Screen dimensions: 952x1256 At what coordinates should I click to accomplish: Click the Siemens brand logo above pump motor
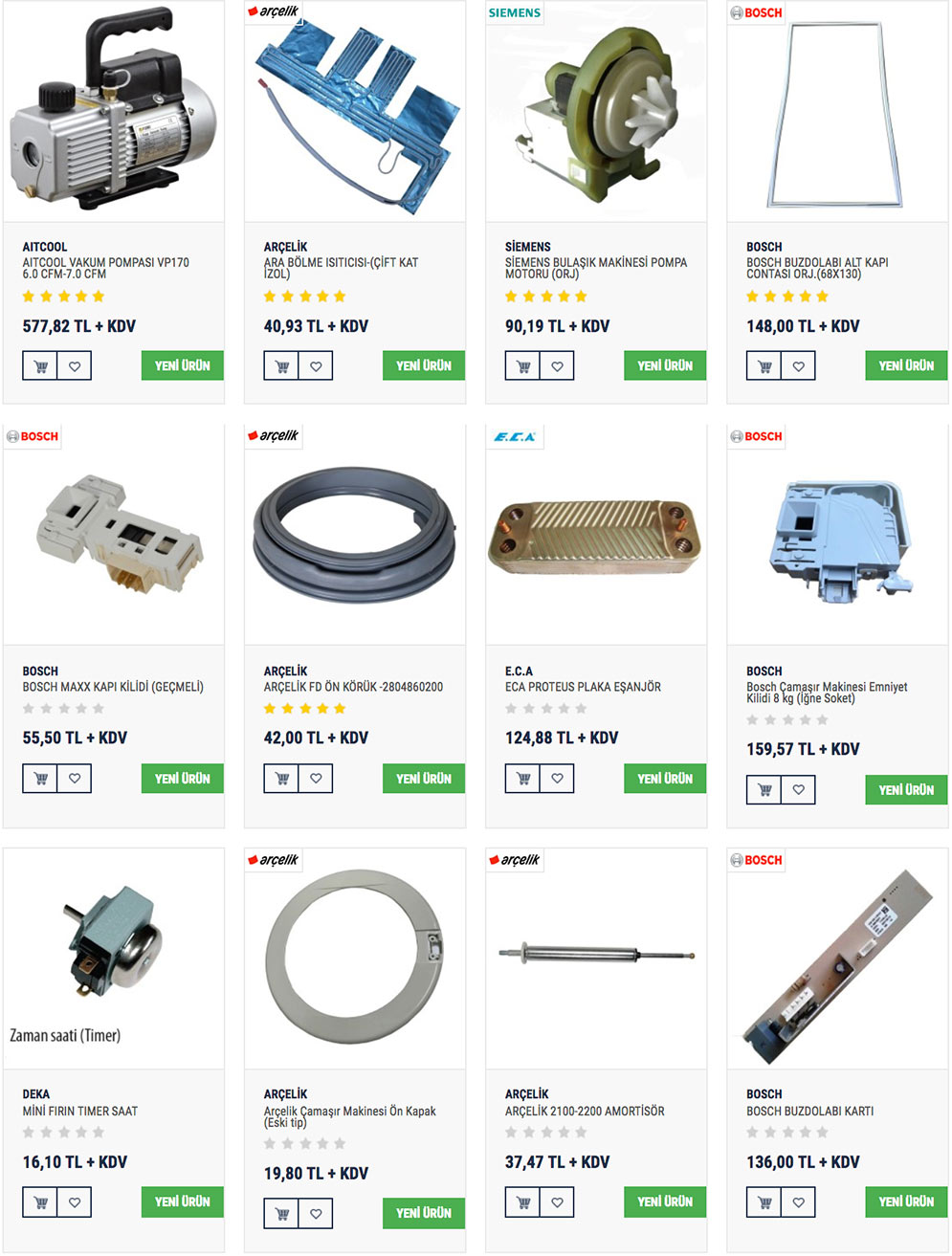click(515, 12)
